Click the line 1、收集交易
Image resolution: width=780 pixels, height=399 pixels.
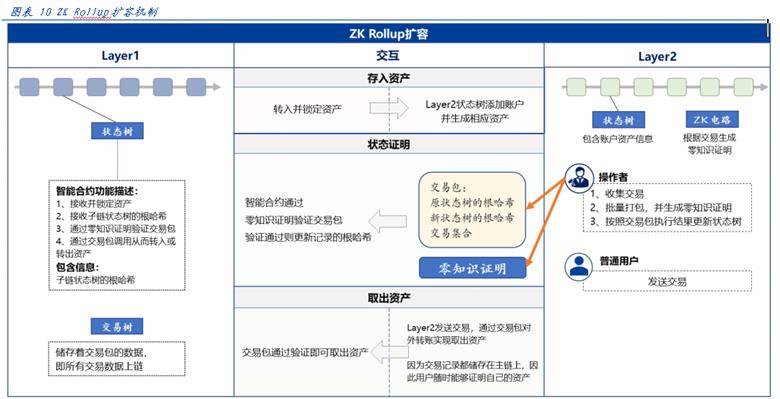pyautogui.click(x=617, y=194)
